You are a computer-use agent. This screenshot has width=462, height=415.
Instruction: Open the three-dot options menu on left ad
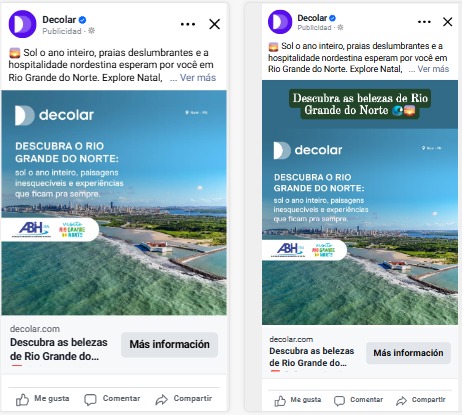click(x=188, y=24)
